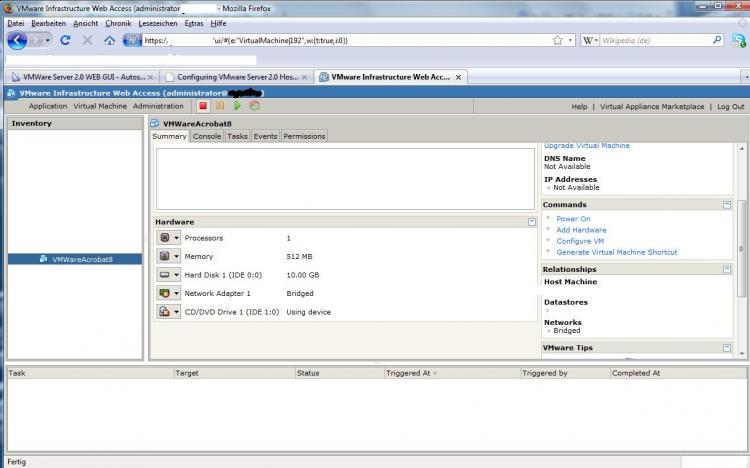The width and height of the screenshot is (750, 468).
Task: Click the Power On command link
Action: click(573, 219)
